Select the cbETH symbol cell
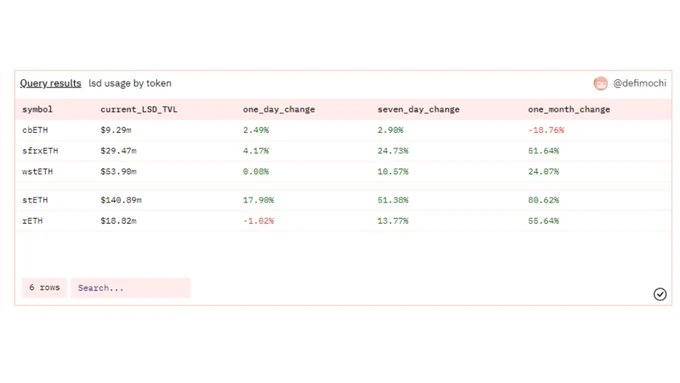This screenshot has width=680, height=383. [x=35, y=130]
